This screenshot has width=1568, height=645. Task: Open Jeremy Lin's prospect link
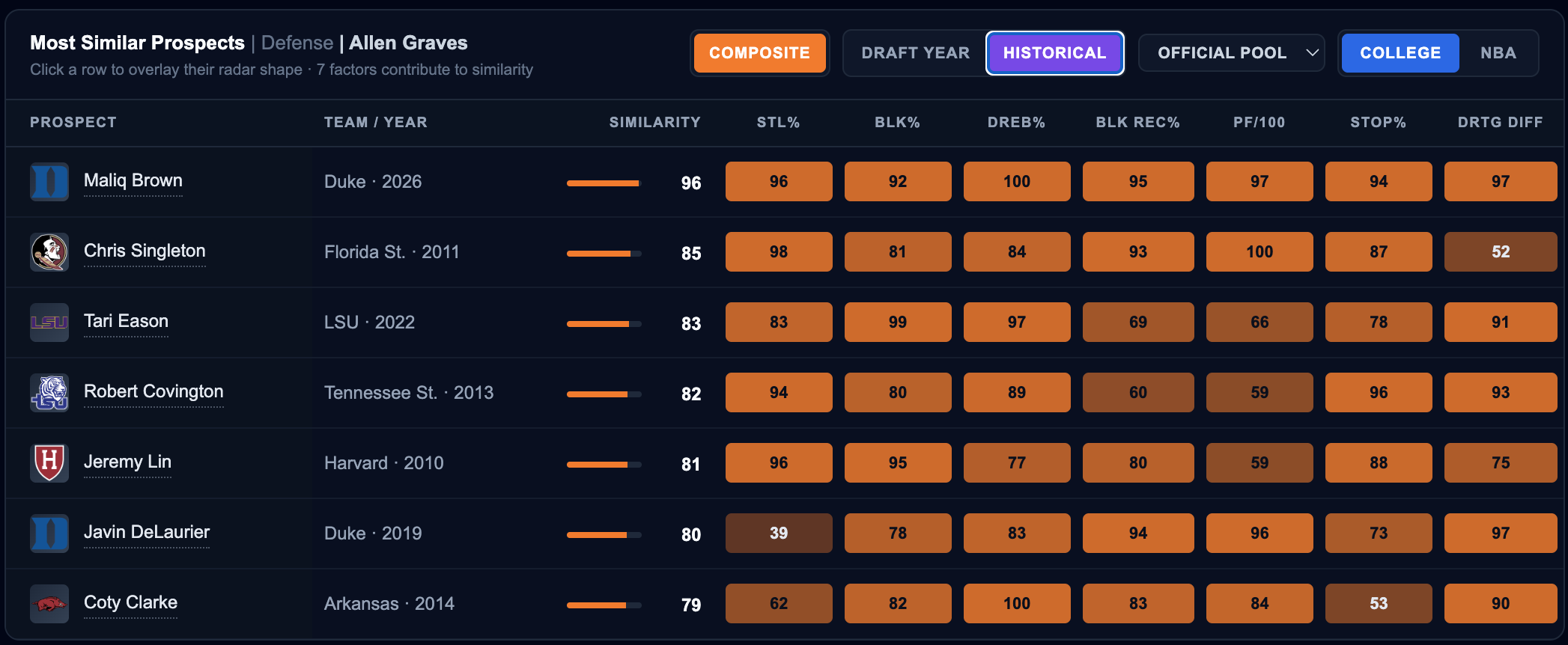click(x=127, y=462)
